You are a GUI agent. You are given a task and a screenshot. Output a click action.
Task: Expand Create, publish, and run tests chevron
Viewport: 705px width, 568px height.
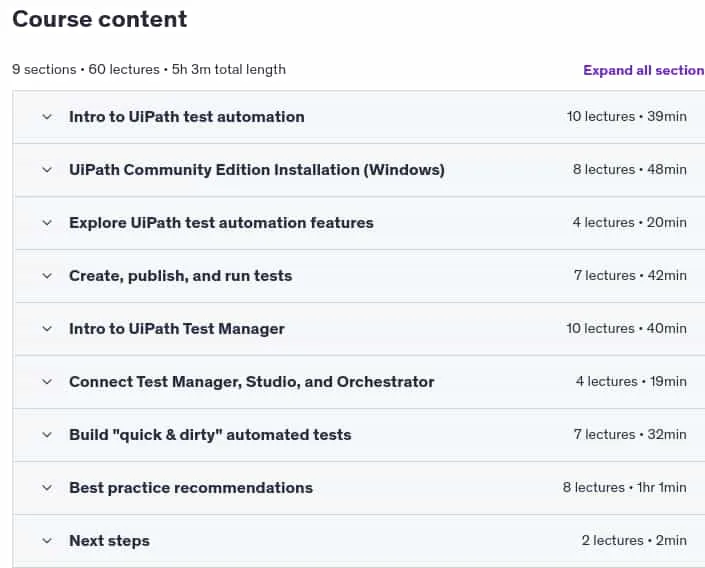(47, 276)
